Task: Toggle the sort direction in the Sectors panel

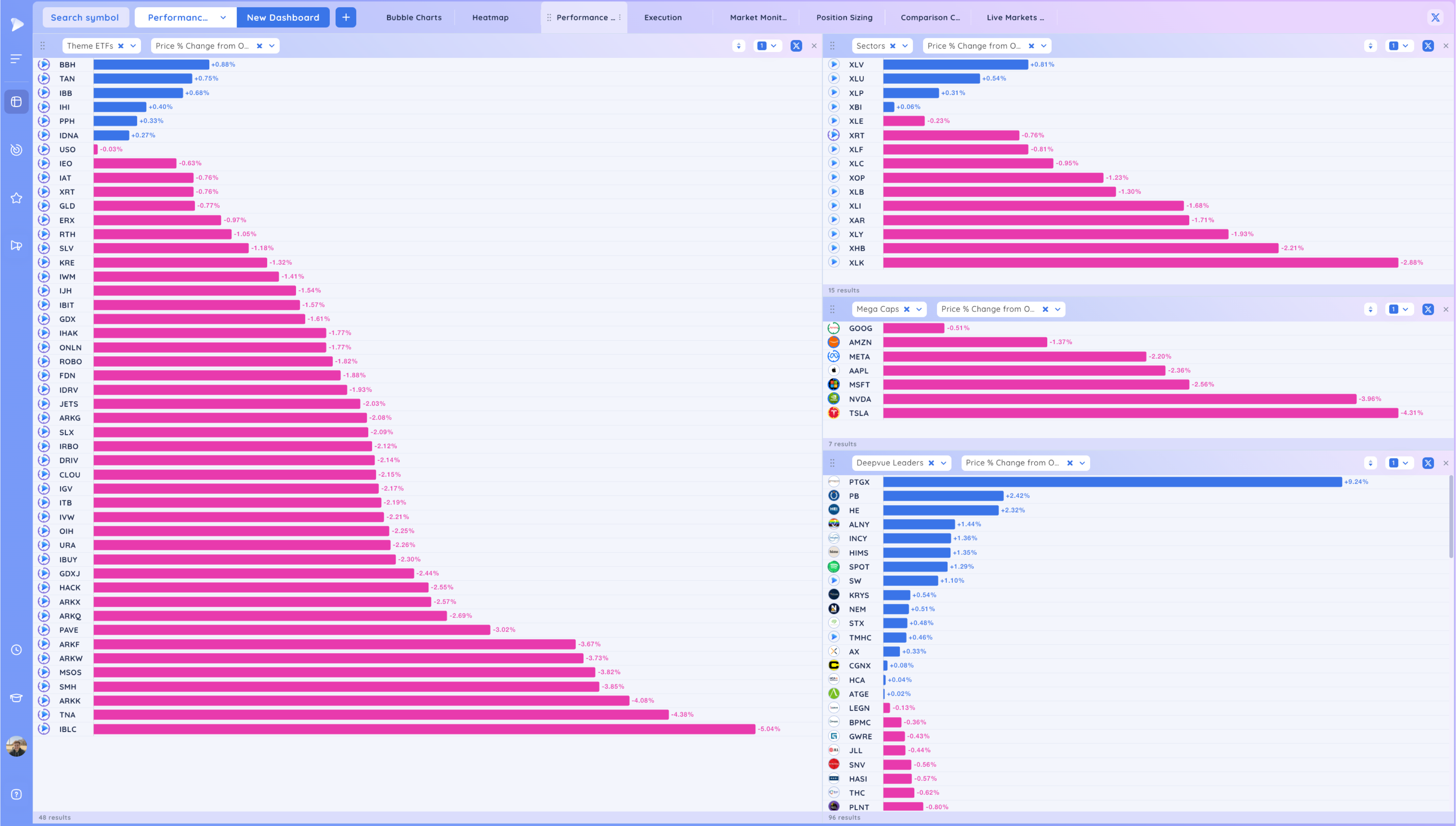Action: coord(1370,46)
